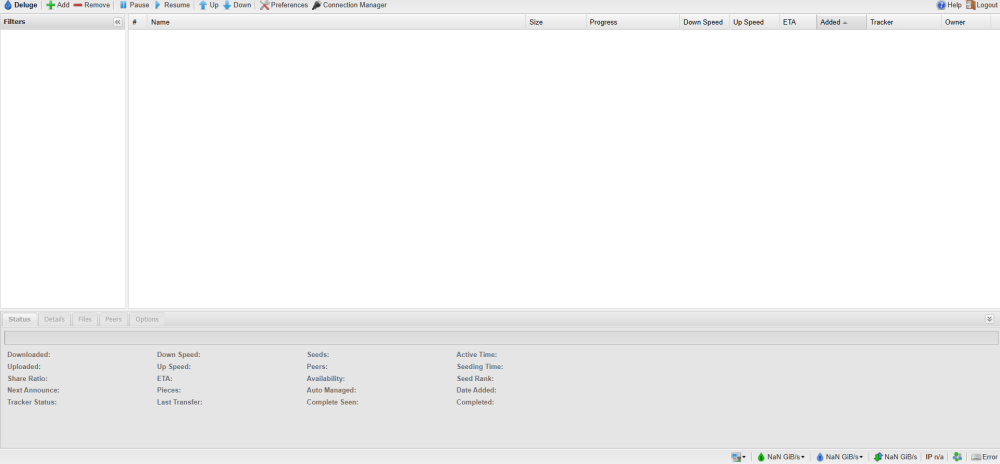This screenshot has height=464, width=1000.
Task: Click the Up Speed column header
Action: pyautogui.click(x=754, y=22)
